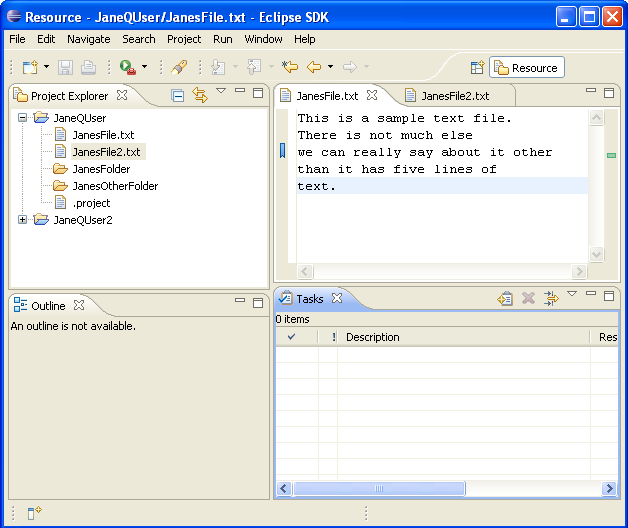Viewport: 628px width, 528px height.
Task: Open the Edit menu
Action: (x=46, y=39)
